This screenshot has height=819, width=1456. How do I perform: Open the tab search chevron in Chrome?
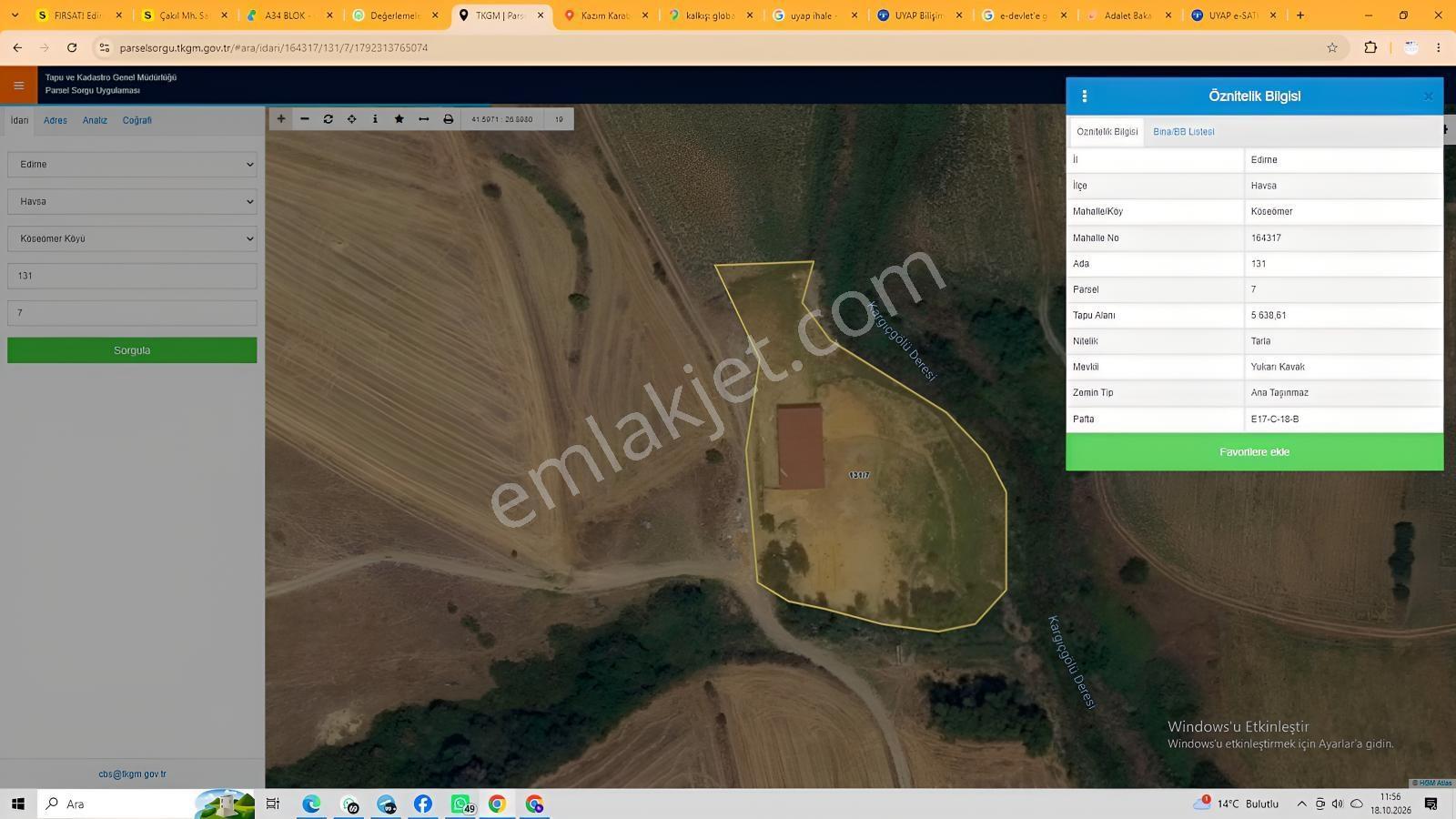pos(15,15)
